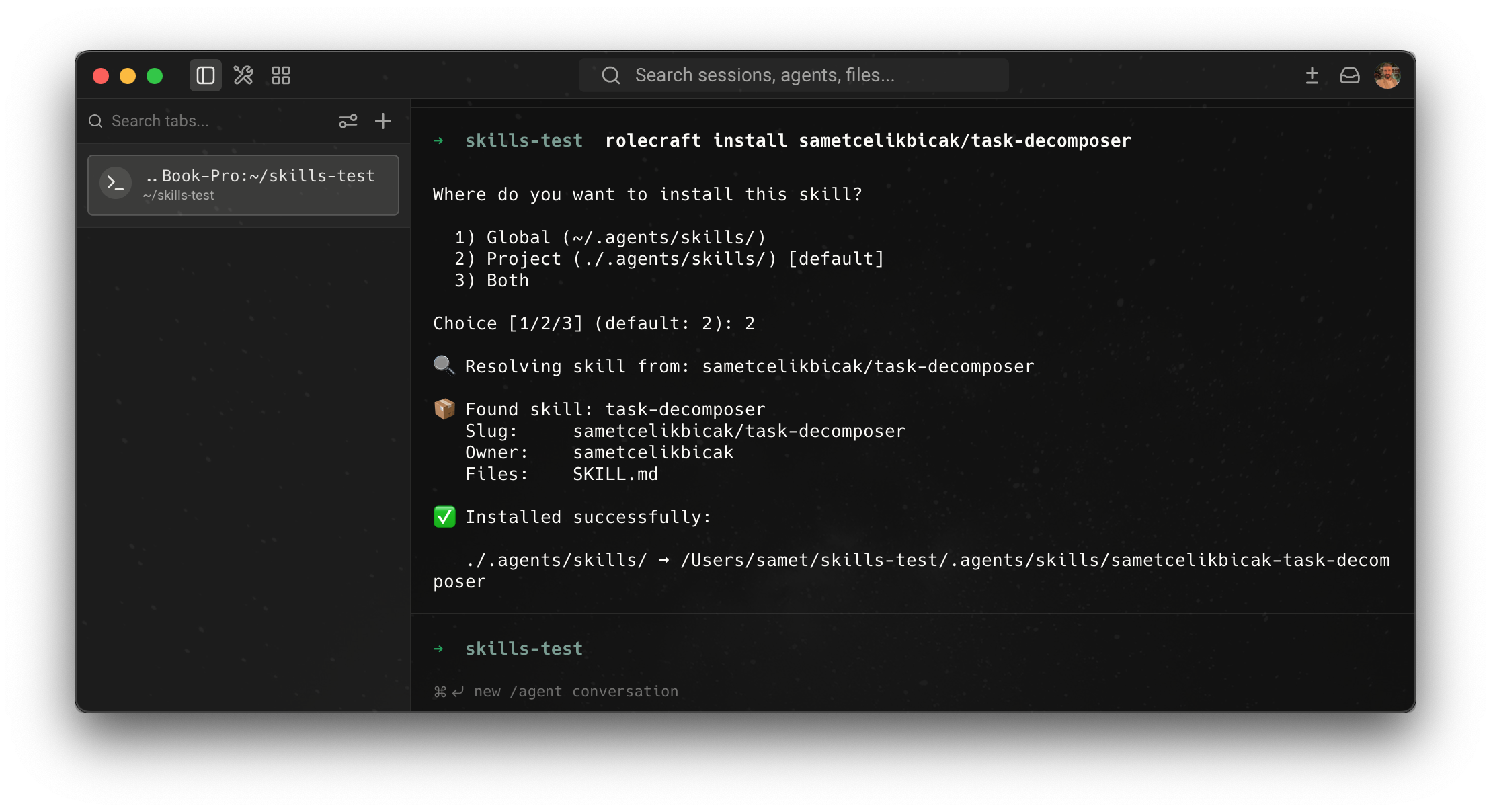Toggle the sidebar panel icon
1491x812 pixels.
(x=205, y=75)
